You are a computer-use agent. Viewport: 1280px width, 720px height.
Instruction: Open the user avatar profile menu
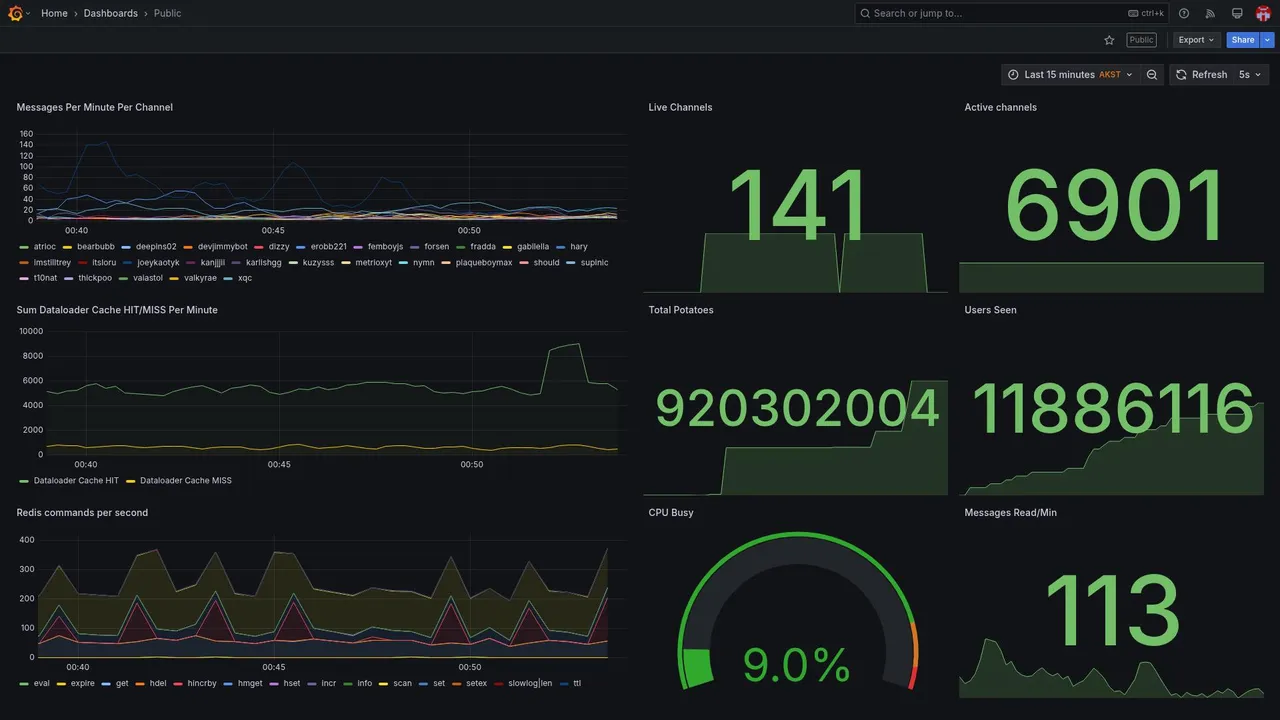1263,13
